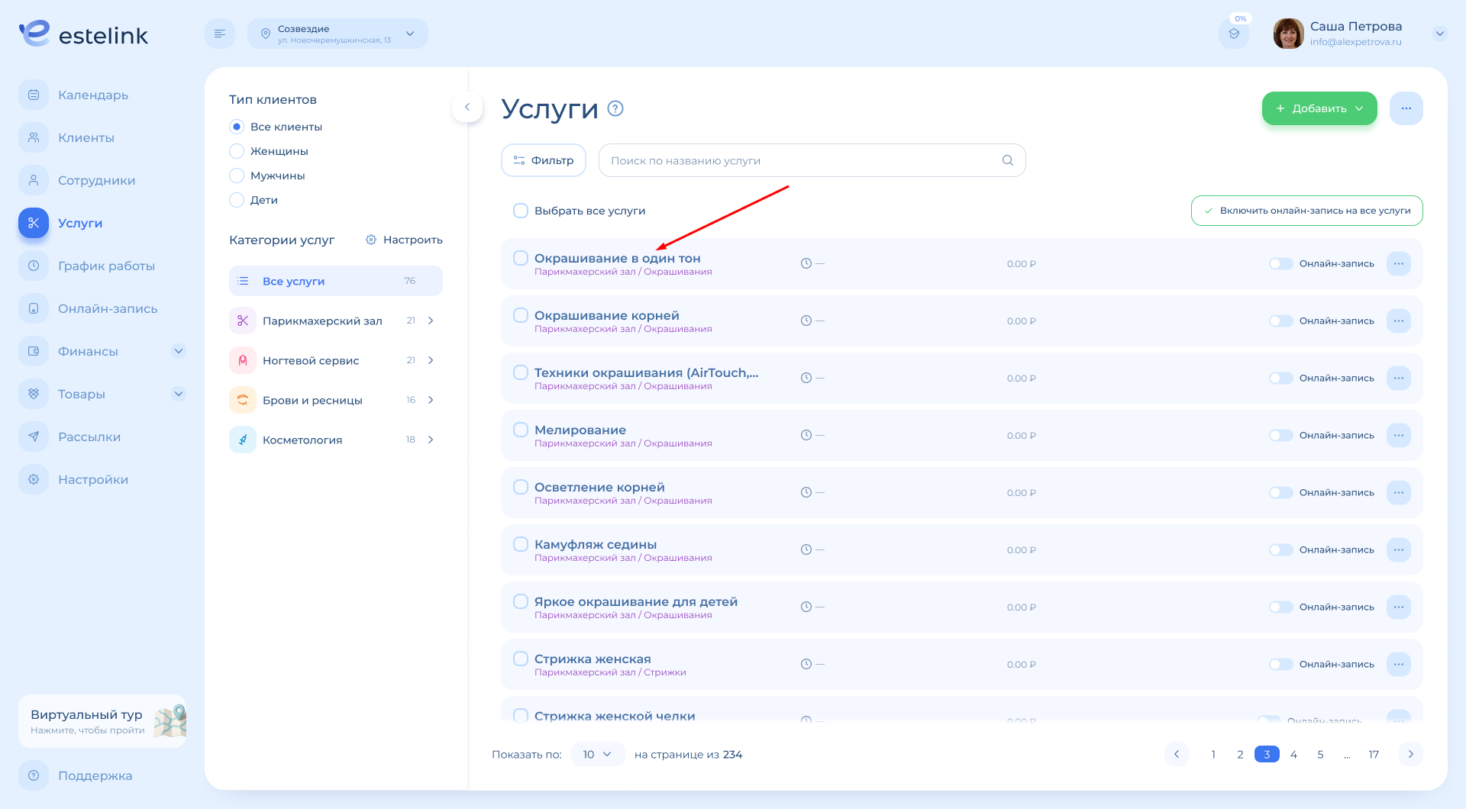Go to next page with right arrow
This screenshot has width=1466, height=812.
(x=1410, y=754)
